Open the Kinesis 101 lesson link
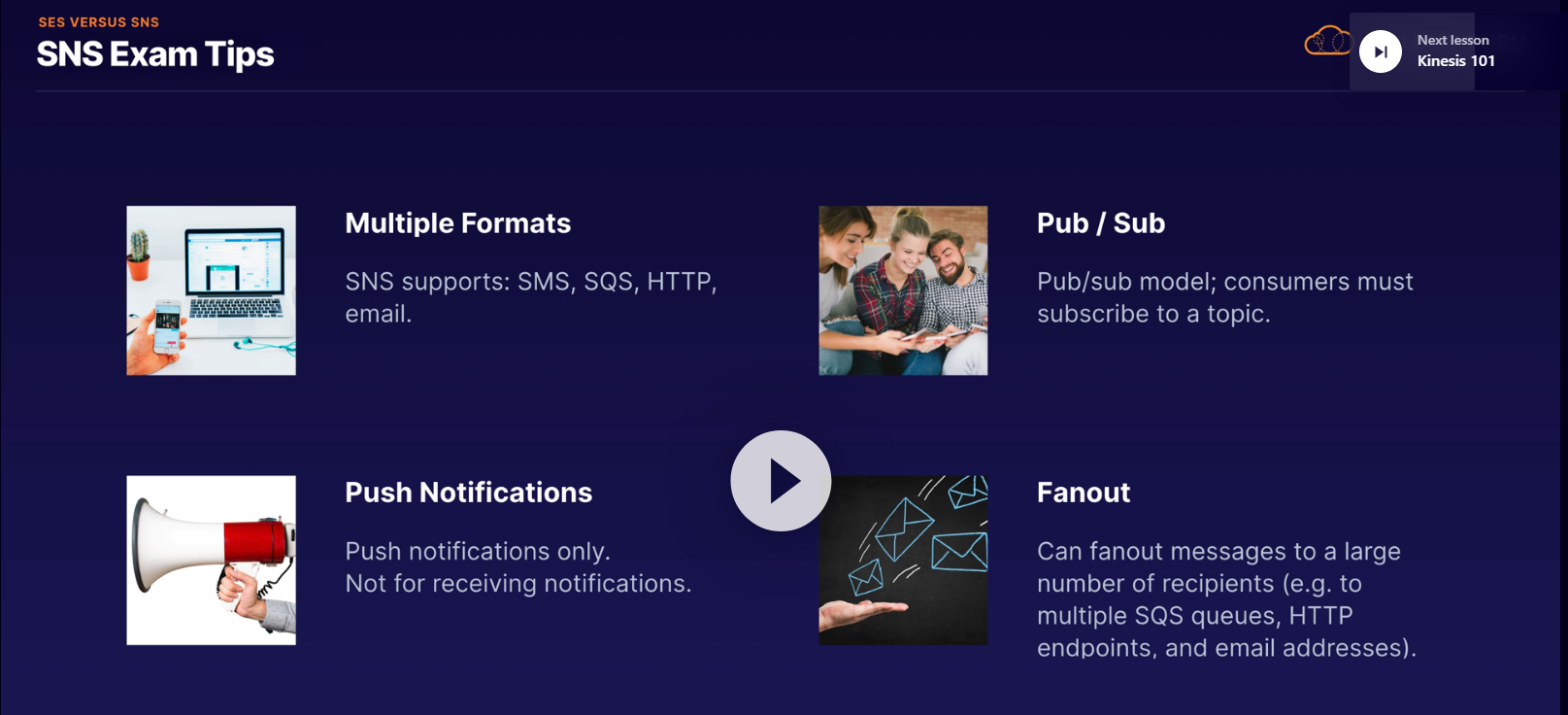The width and height of the screenshot is (1568, 715). pos(1455,61)
